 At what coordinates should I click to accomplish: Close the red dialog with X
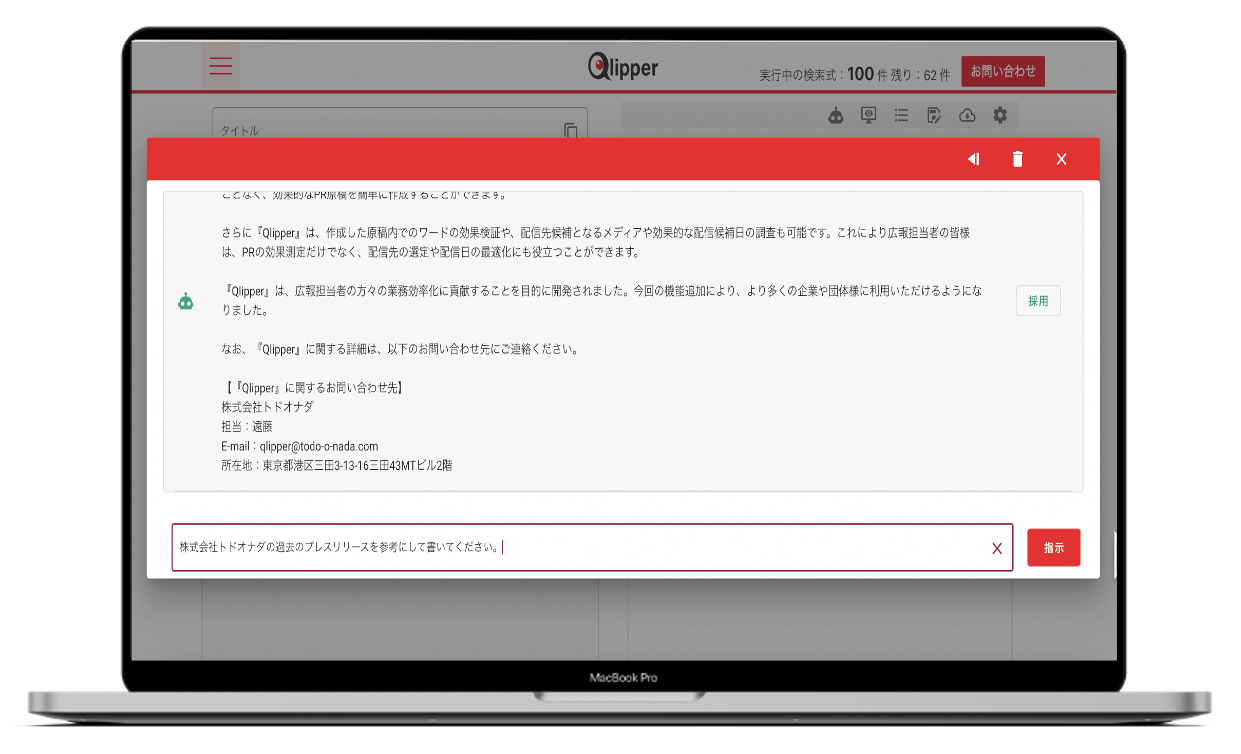point(1061,159)
